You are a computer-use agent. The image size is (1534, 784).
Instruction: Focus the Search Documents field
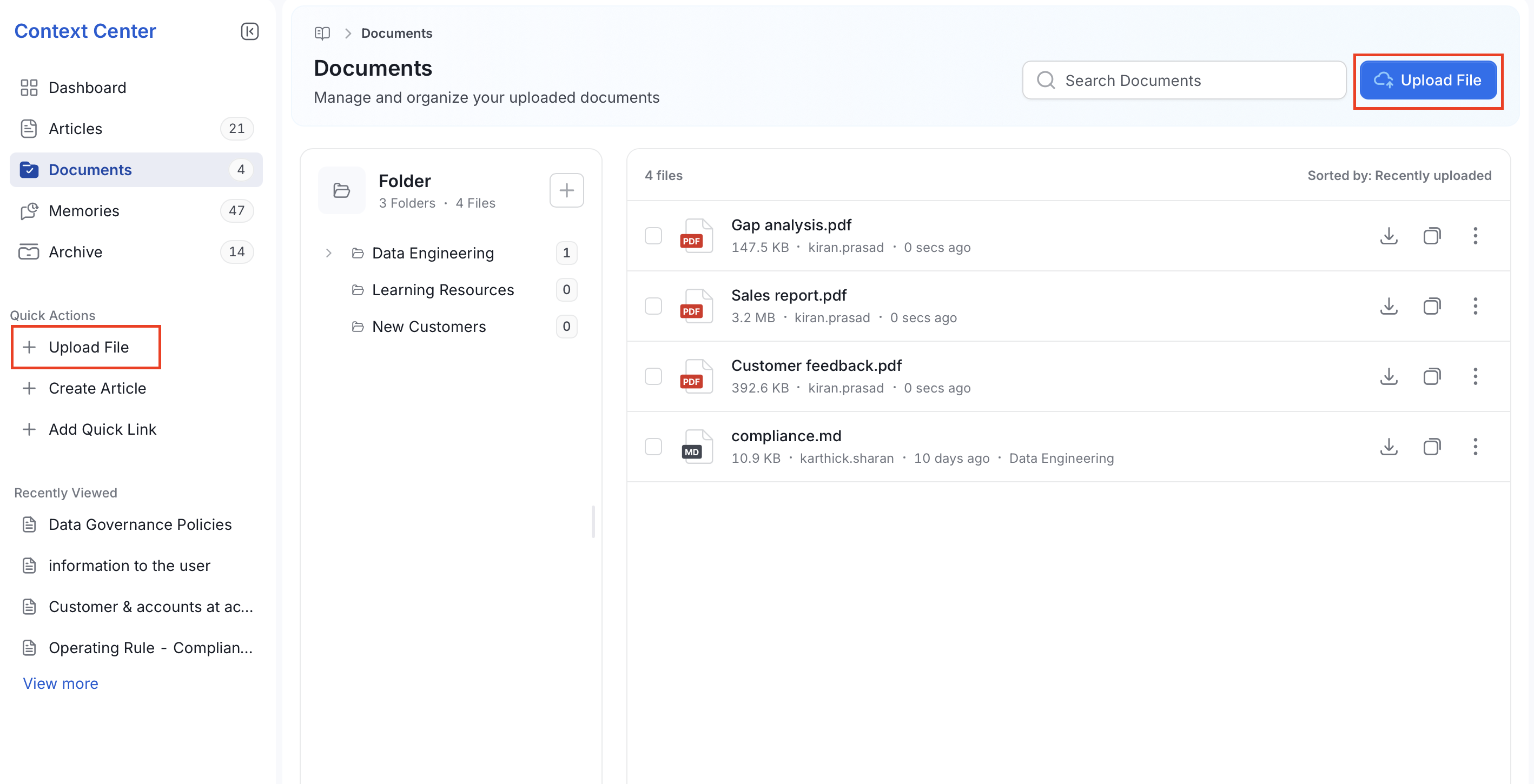click(x=1184, y=81)
